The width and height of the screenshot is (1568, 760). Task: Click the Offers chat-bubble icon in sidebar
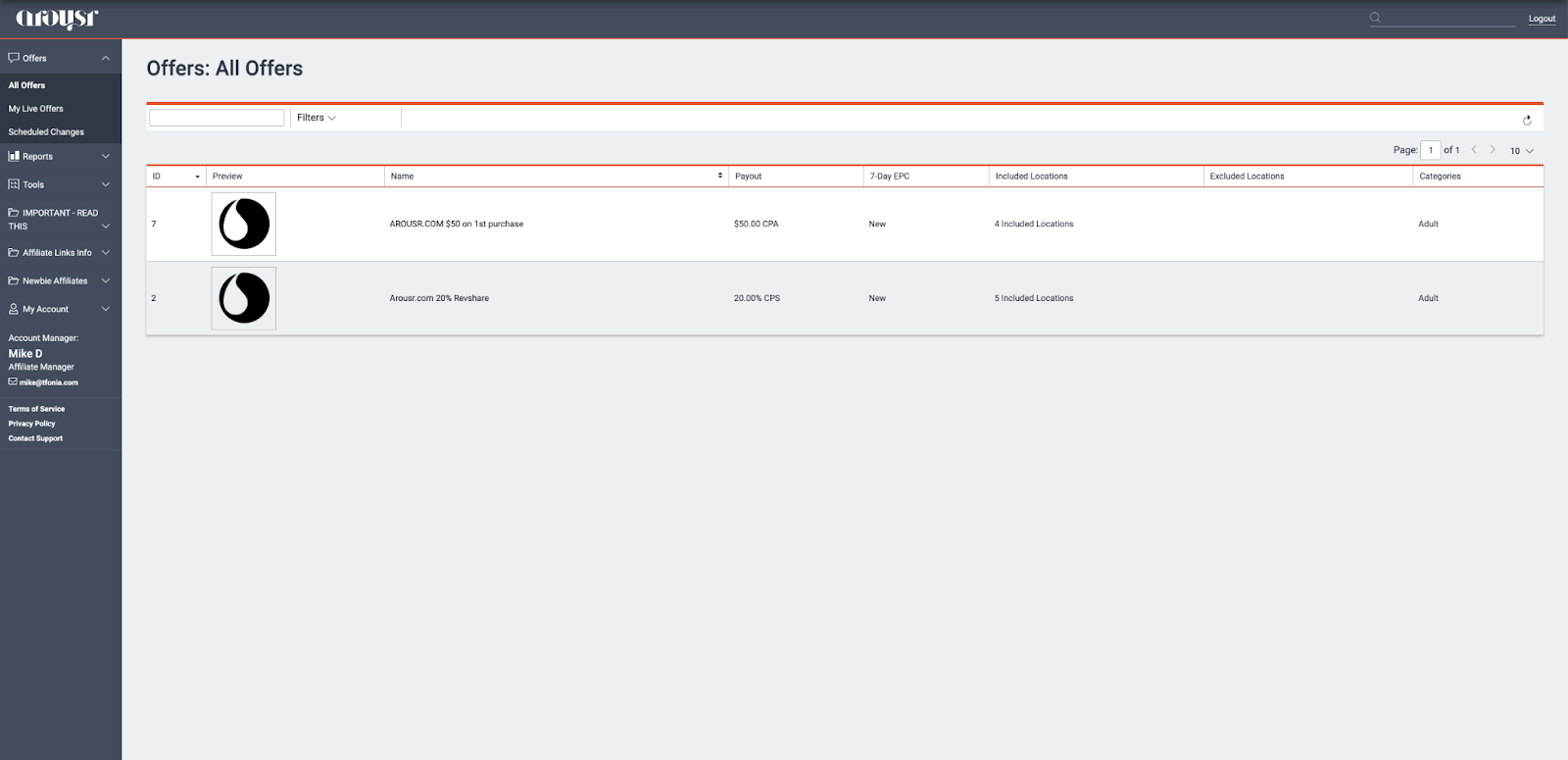pos(14,58)
